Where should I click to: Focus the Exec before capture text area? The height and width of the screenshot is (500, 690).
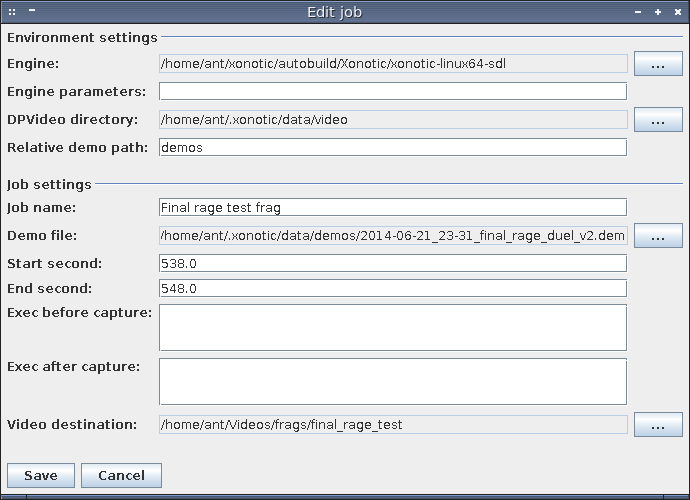pos(392,328)
